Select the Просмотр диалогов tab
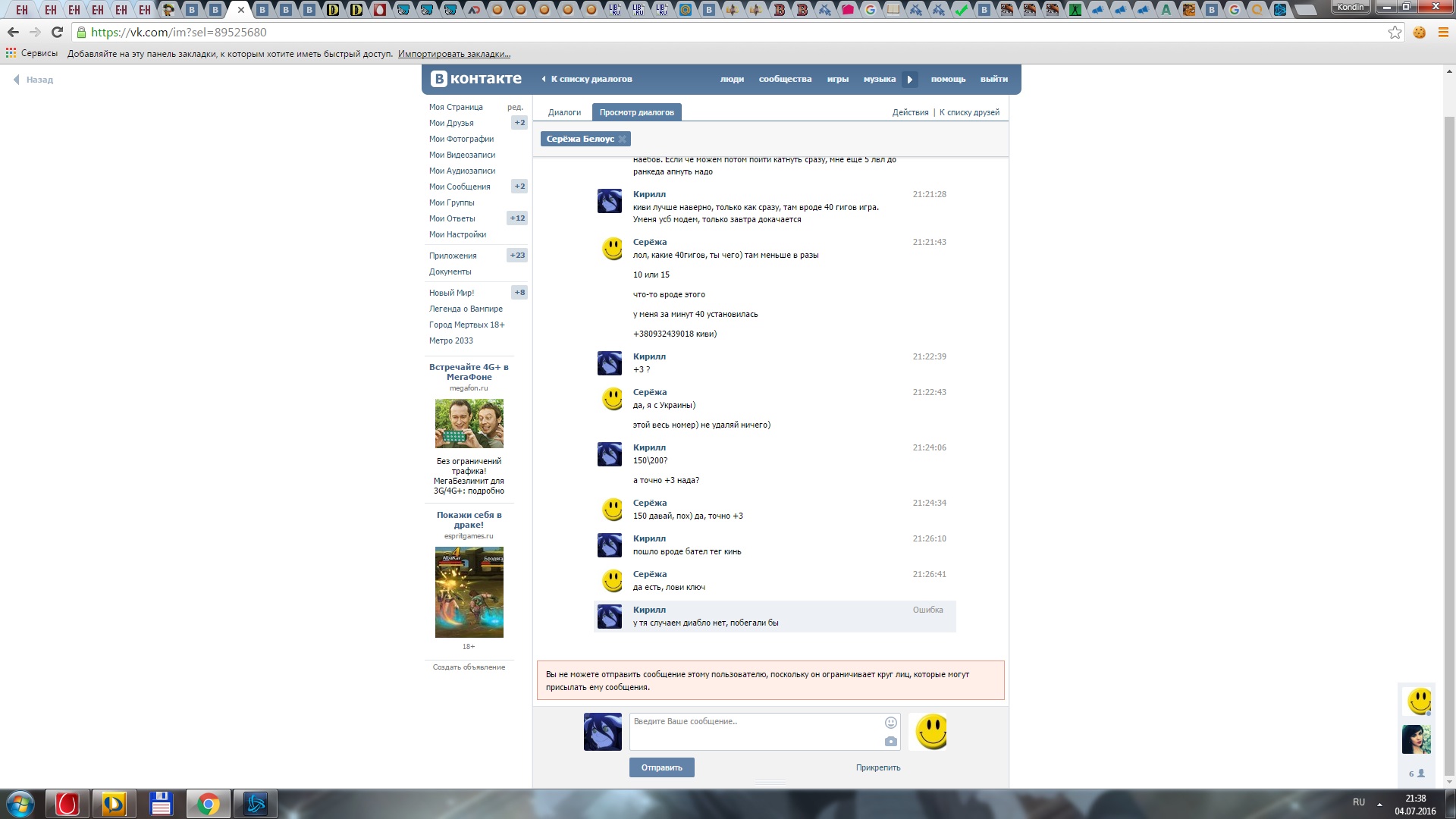This screenshot has width=1456, height=819. point(636,112)
